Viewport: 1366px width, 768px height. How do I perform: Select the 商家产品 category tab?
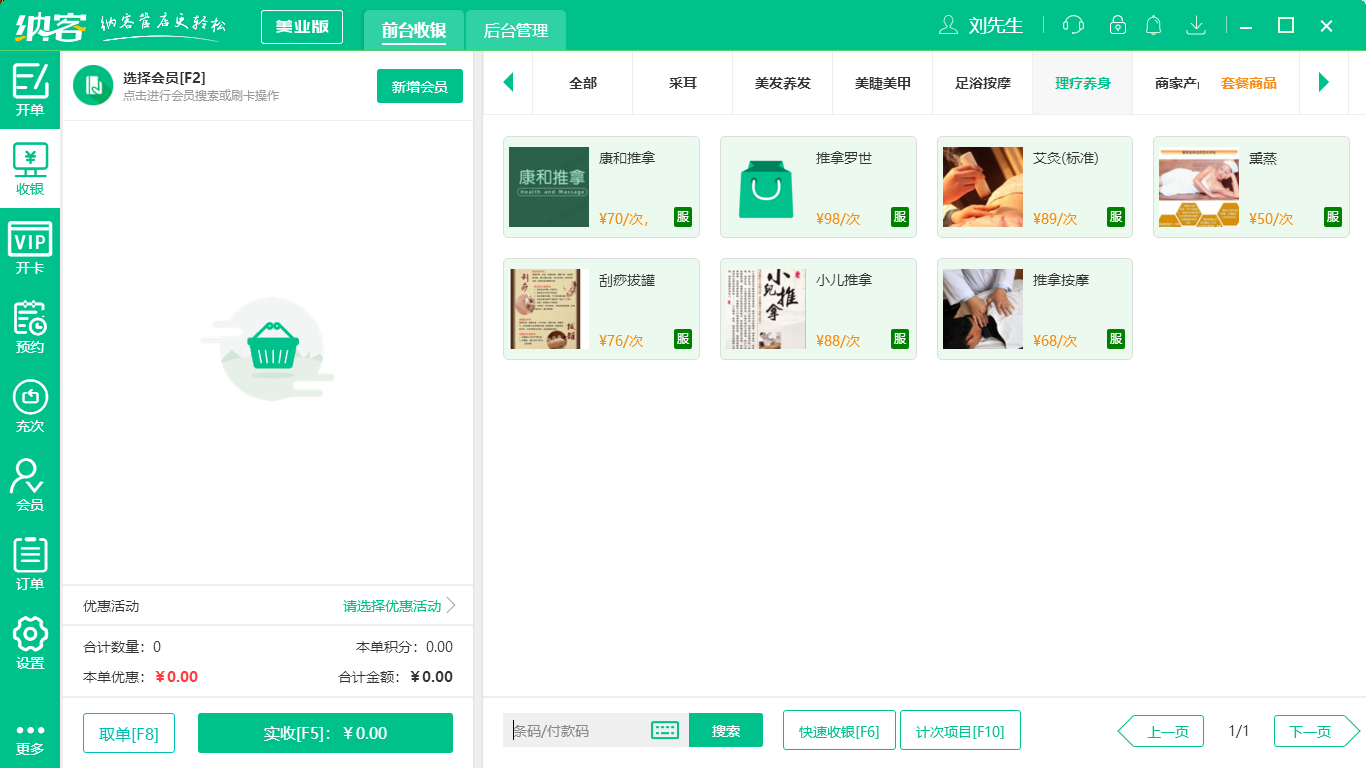(x=1167, y=83)
